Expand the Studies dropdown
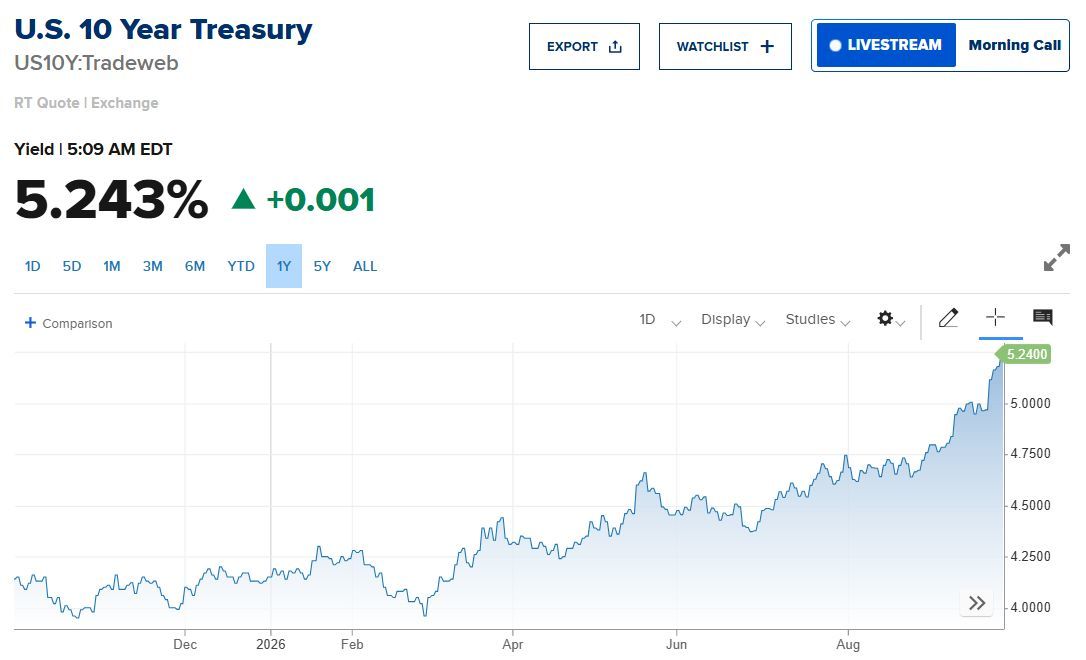The height and width of the screenshot is (660, 1086). (818, 319)
